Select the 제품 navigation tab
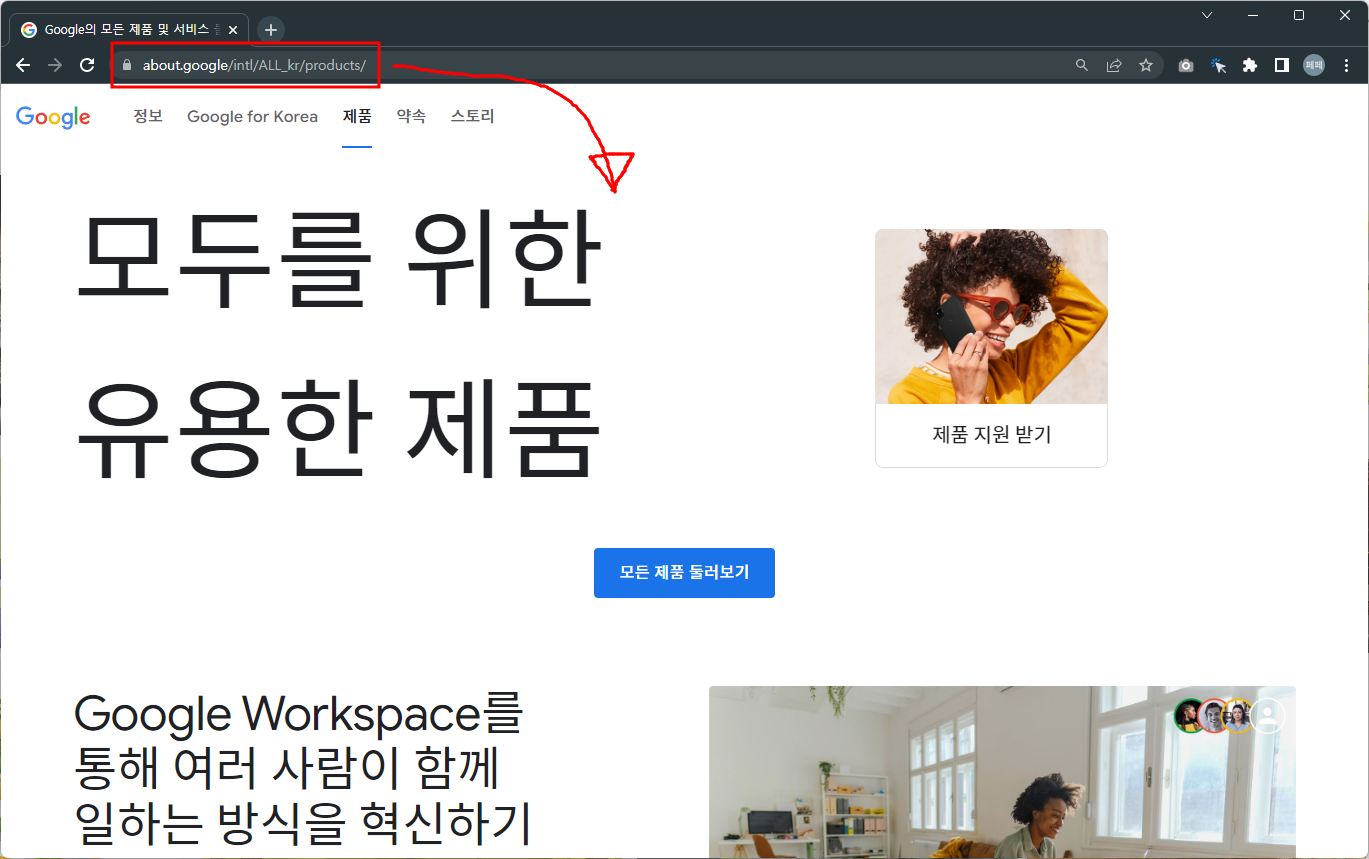This screenshot has width=1369, height=859. (x=357, y=116)
